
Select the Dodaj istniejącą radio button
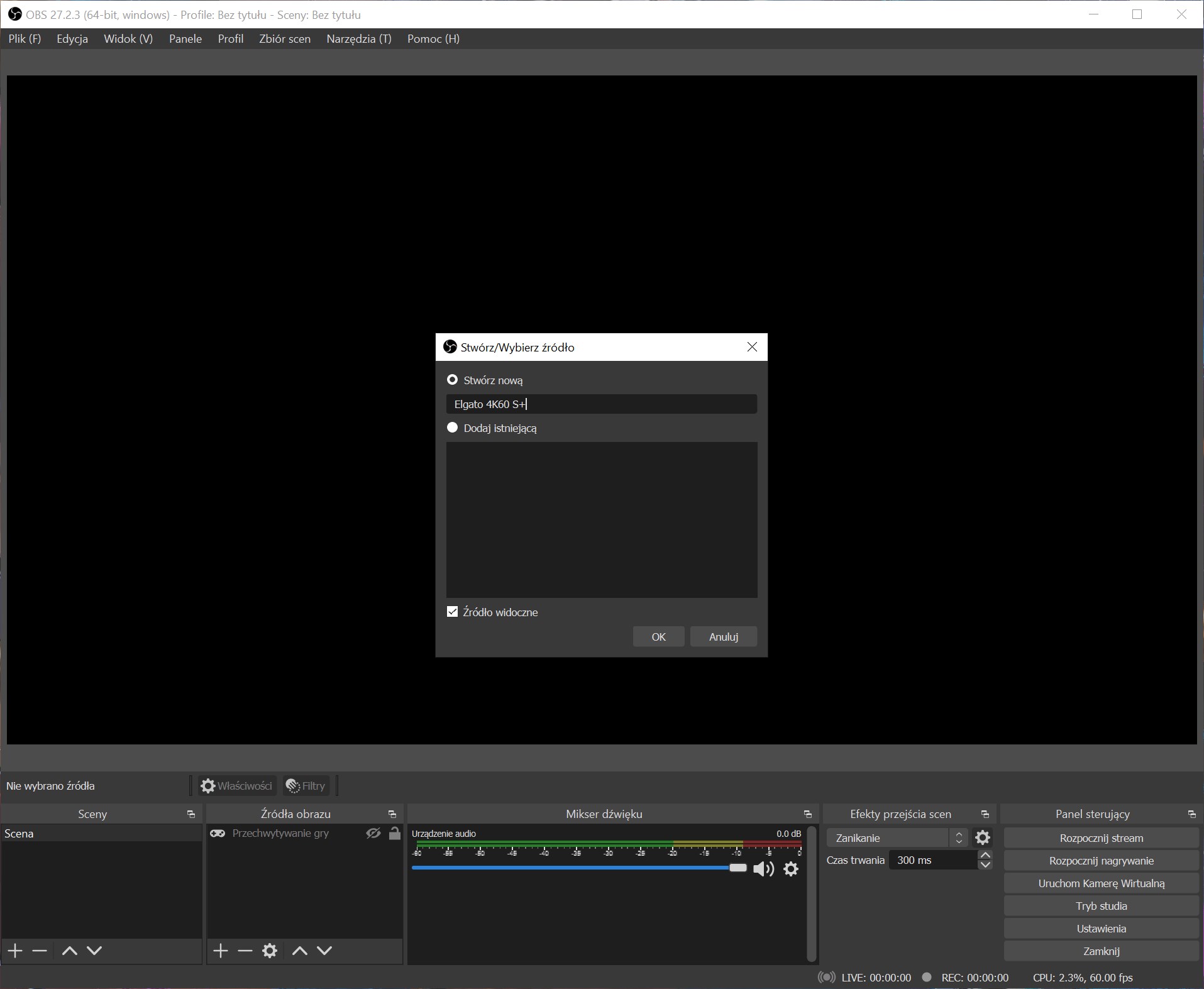click(x=452, y=428)
